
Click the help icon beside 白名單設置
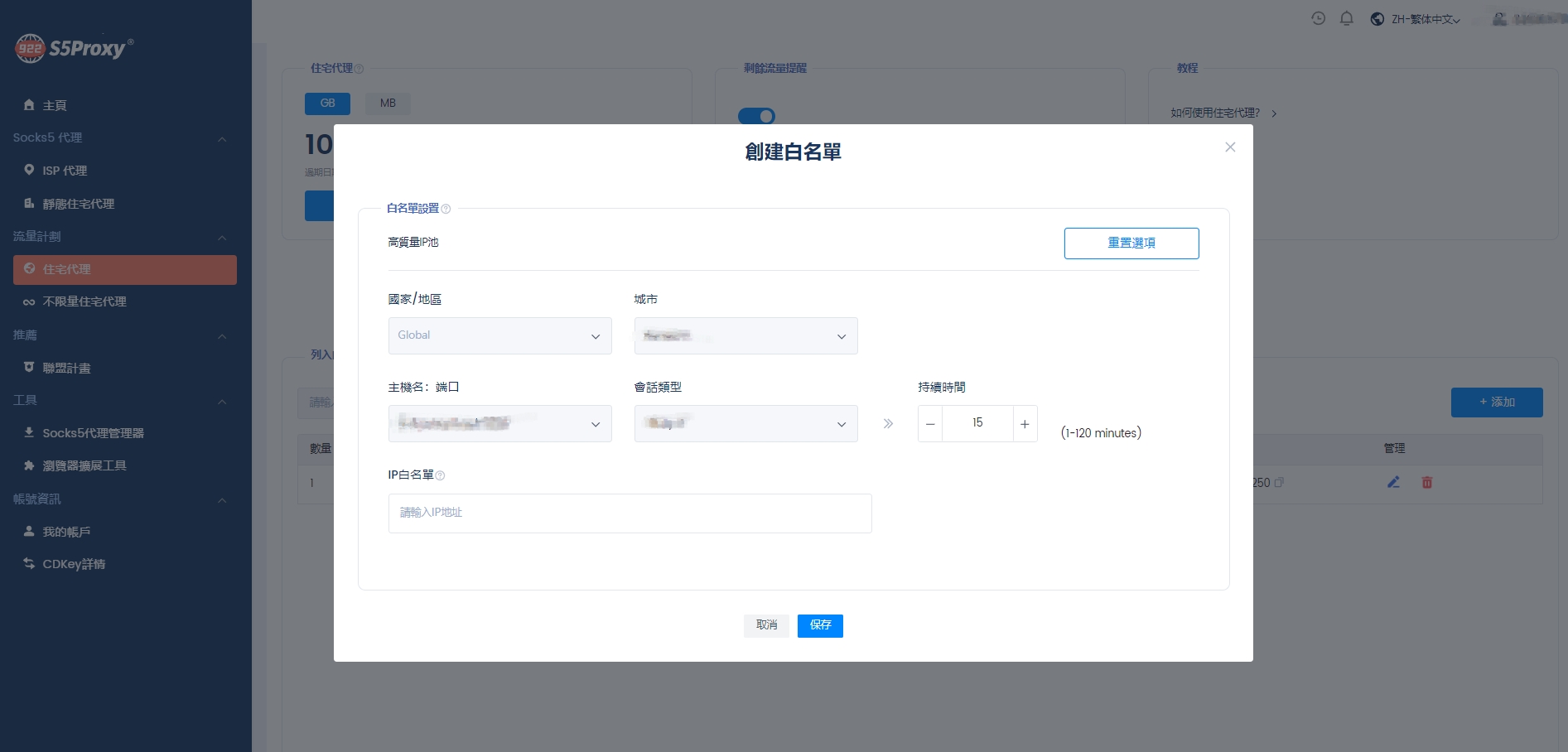tap(446, 209)
